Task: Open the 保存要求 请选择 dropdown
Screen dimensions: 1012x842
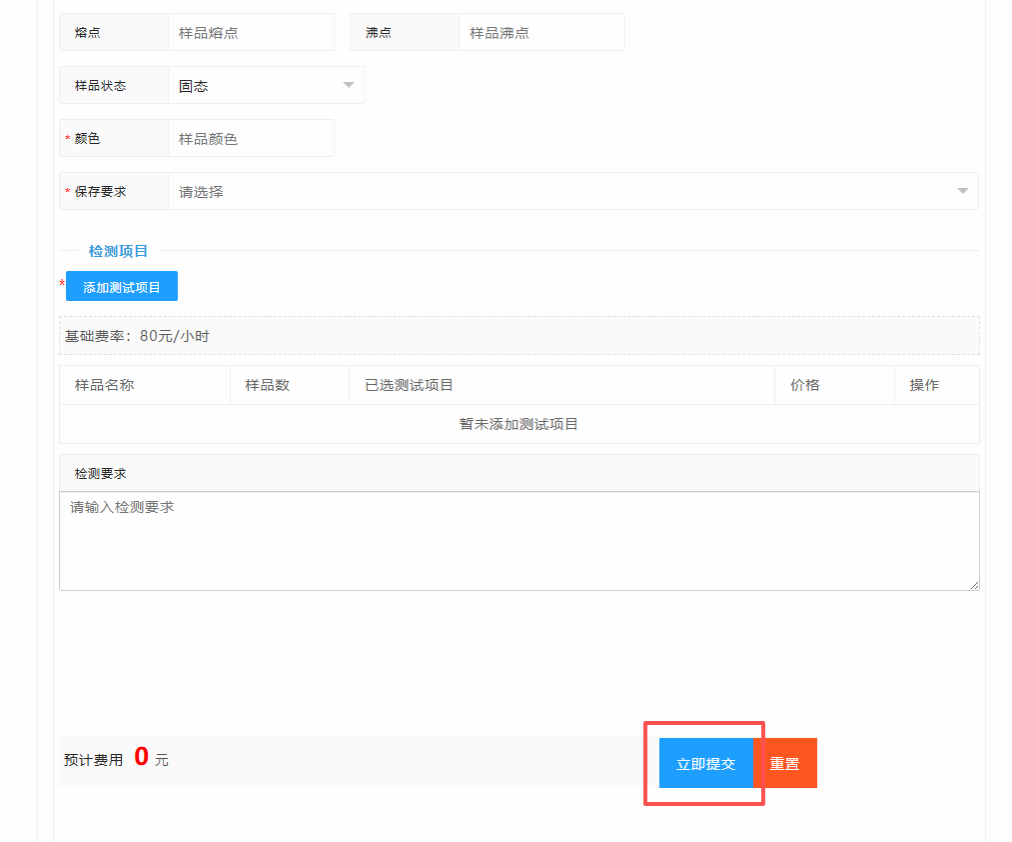Action: coord(573,191)
